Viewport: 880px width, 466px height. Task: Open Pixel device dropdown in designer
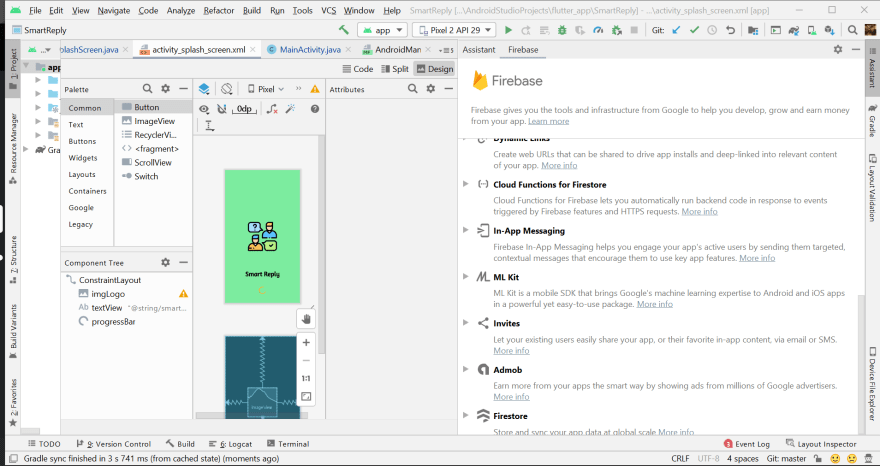(x=266, y=89)
